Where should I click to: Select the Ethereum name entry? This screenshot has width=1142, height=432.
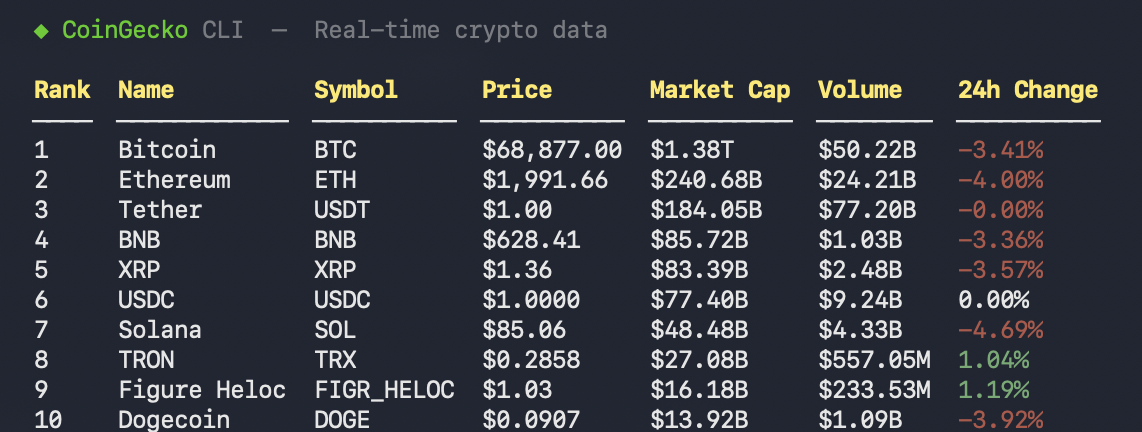[x=174, y=180]
